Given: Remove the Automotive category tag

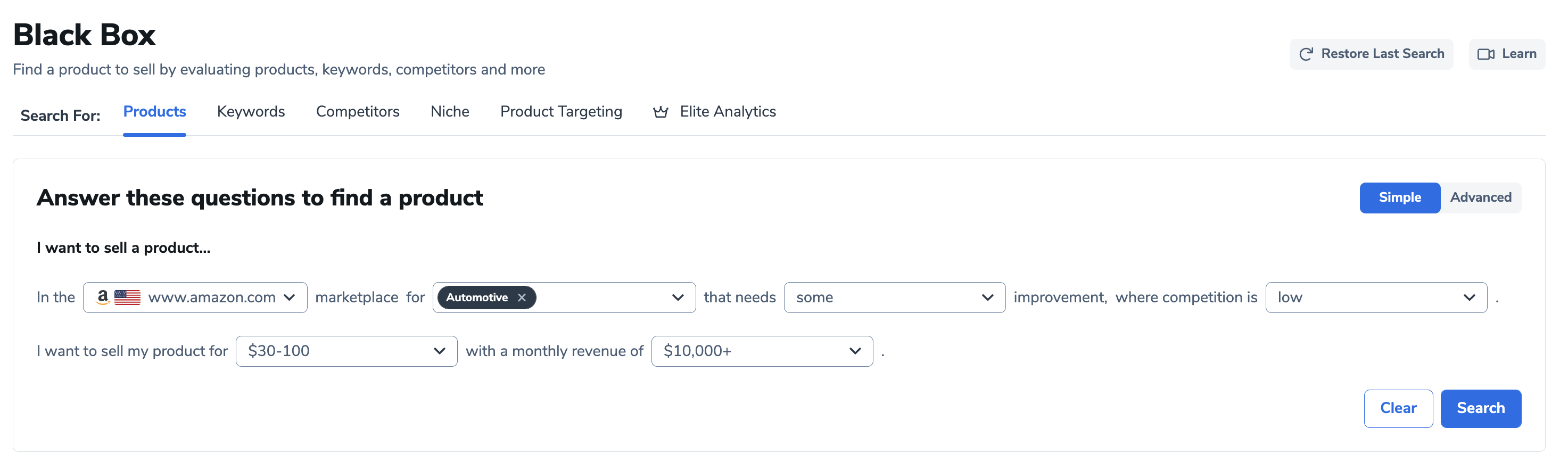Looking at the screenshot, I should tap(522, 298).
